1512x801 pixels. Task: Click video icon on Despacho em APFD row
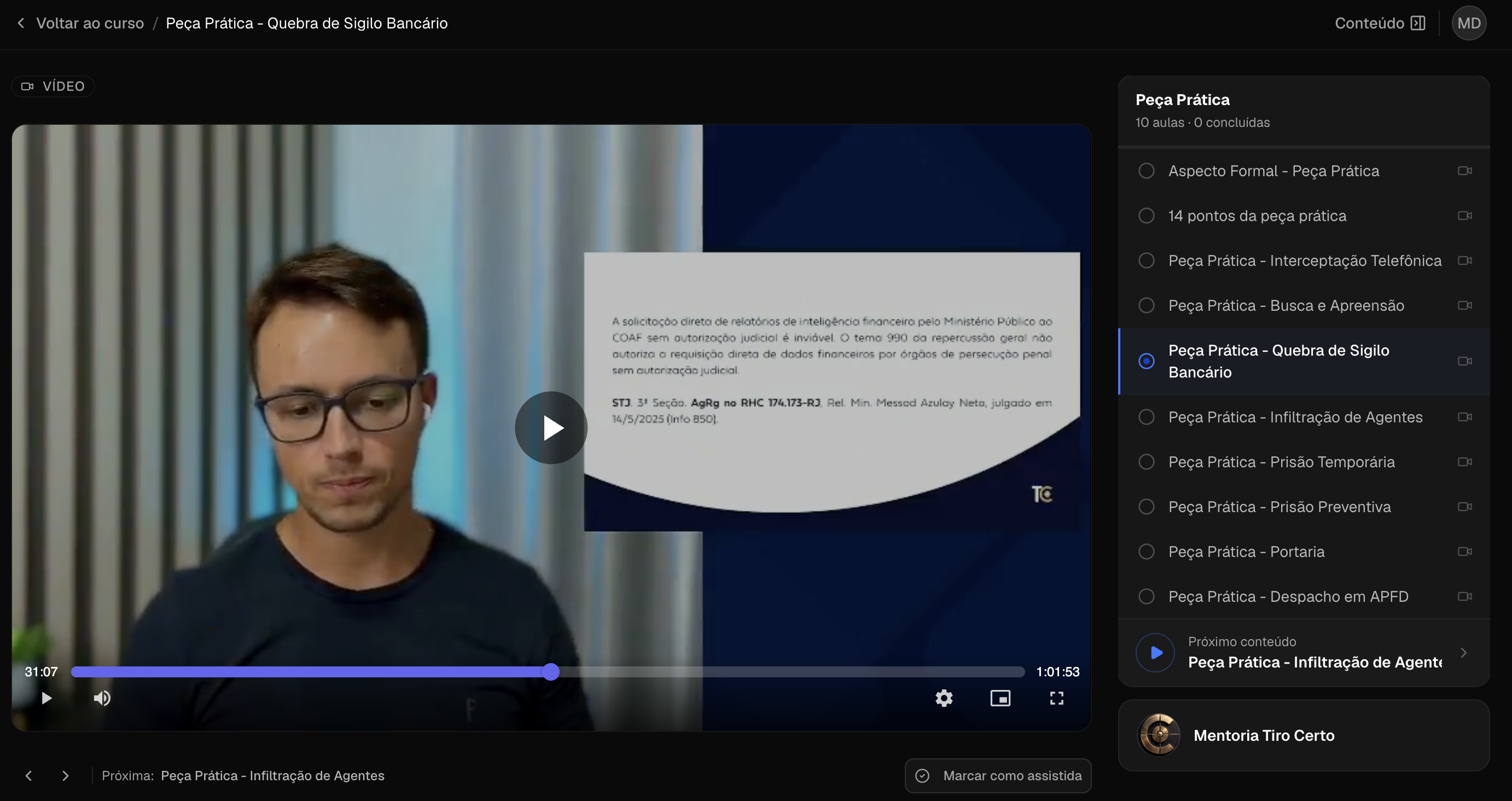(x=1464, y=596)
